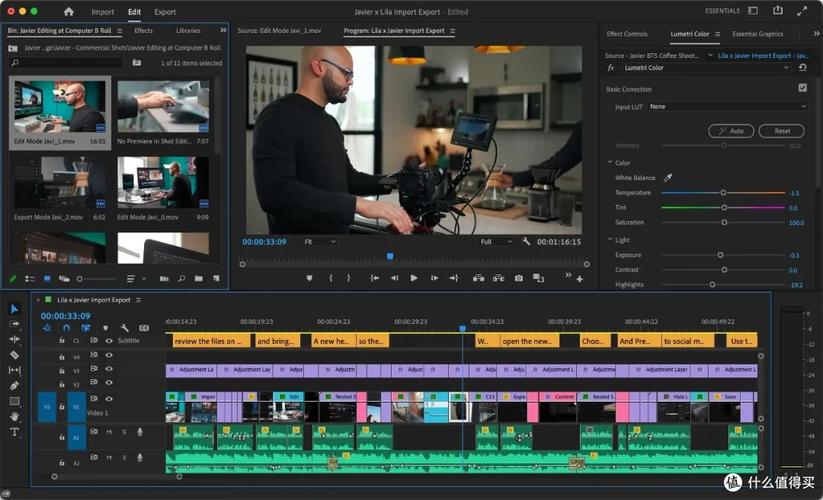Click Mark In bracket button
Viewport: 823px width, 500px height.
click(331, 278)
